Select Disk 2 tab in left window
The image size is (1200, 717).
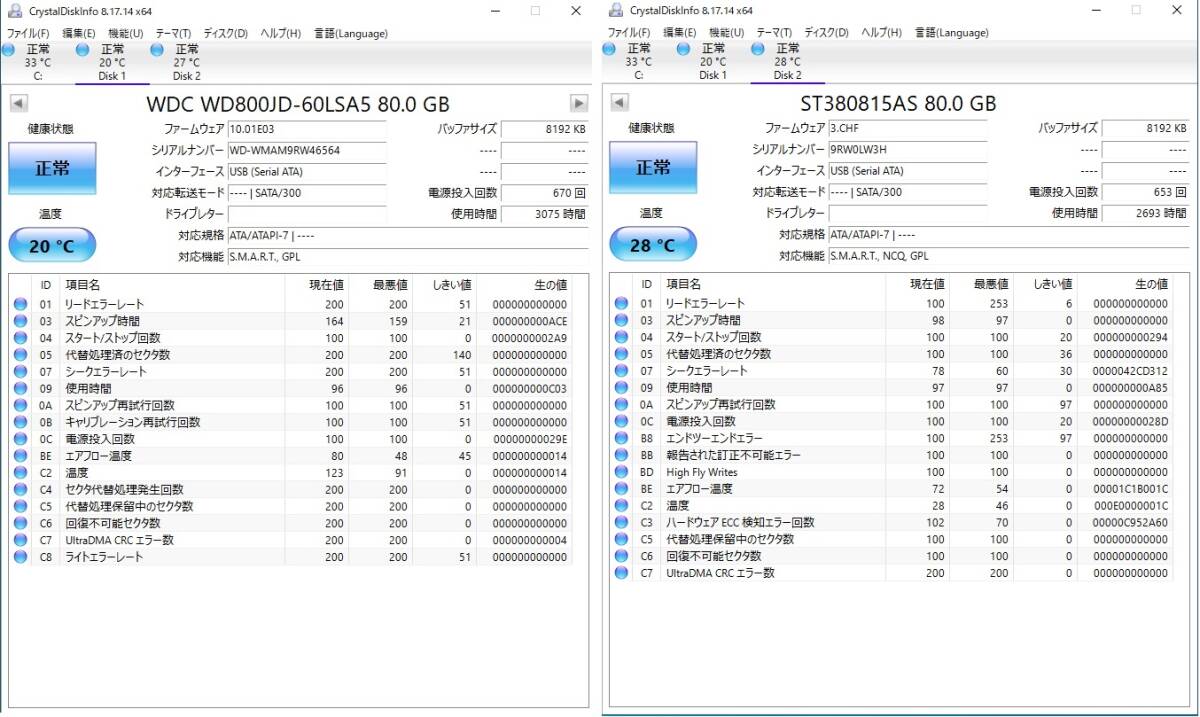[186, 62]
